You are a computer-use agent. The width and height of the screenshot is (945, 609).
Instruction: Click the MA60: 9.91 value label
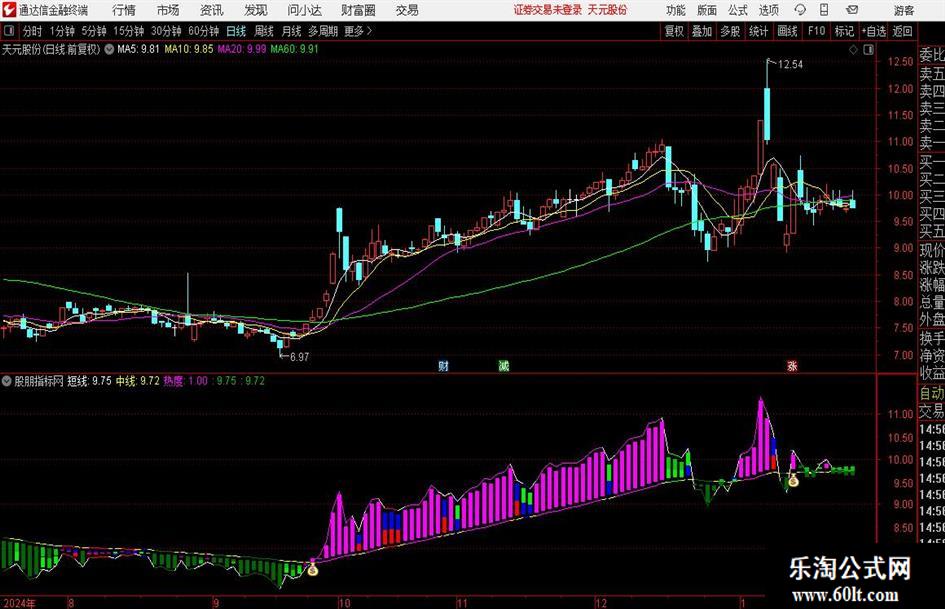(295, 49)
